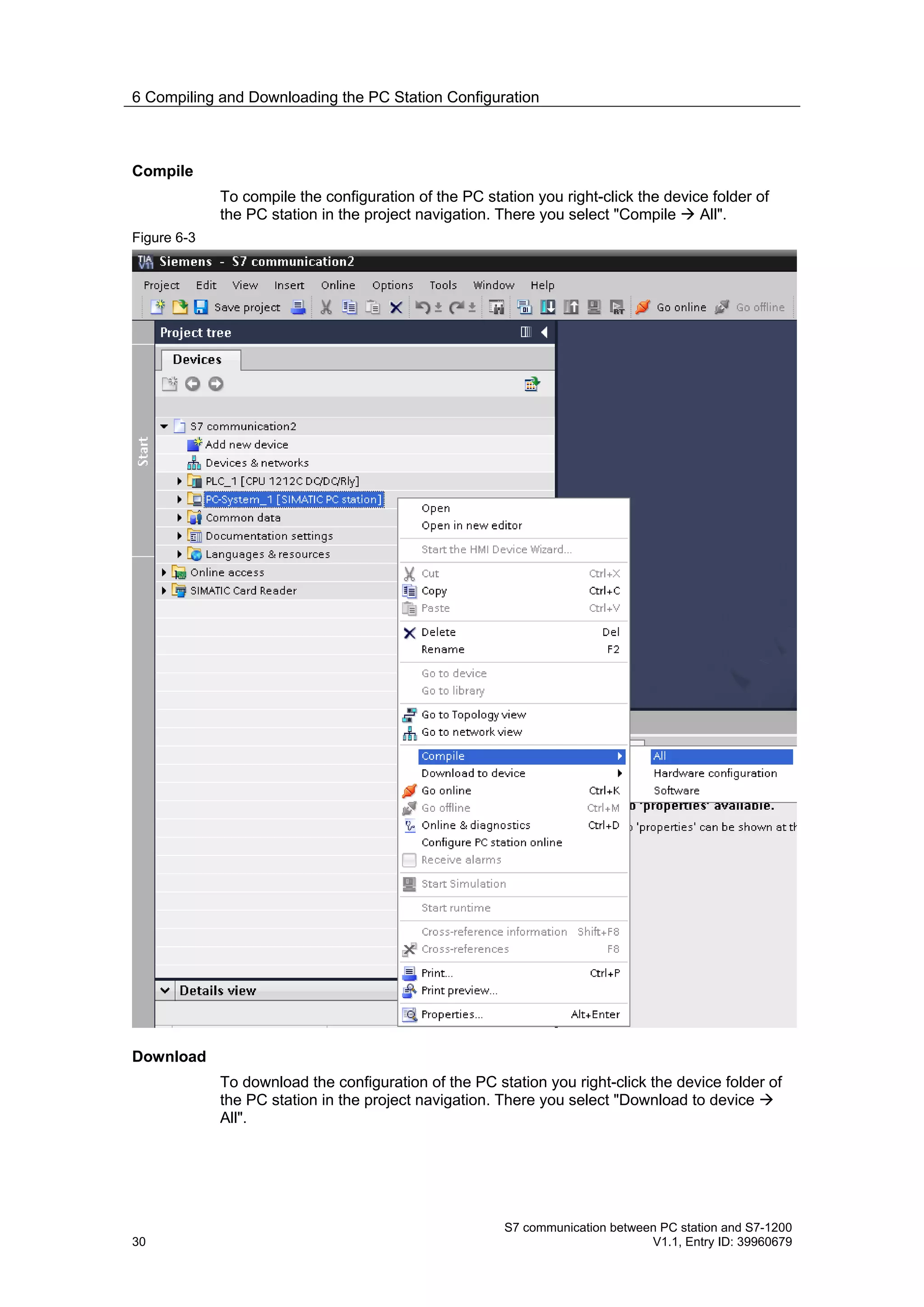This screenshot has height=1307, width=924.
Task: Collapse the Details view chevron
Action: coord(165,990)
